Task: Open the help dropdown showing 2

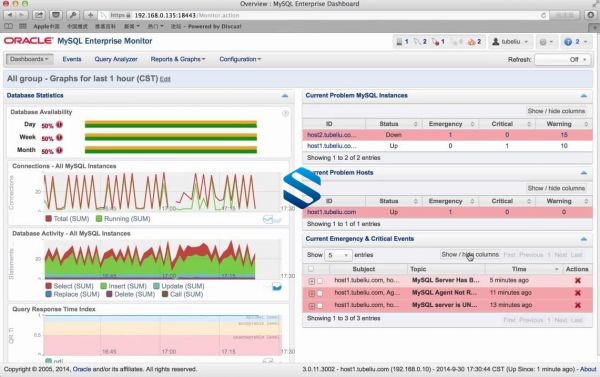Action: [576, 42]
